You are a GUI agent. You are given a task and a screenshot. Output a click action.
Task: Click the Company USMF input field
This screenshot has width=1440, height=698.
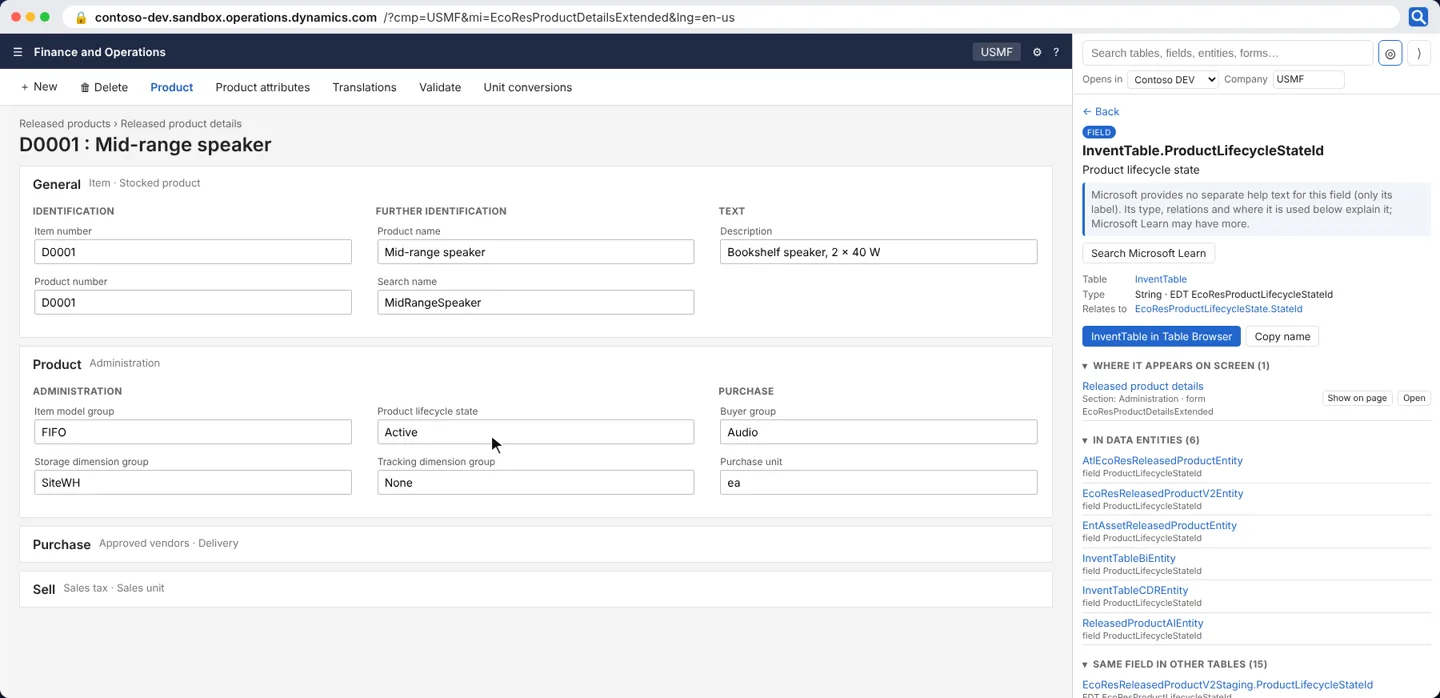coord(1308,79)
